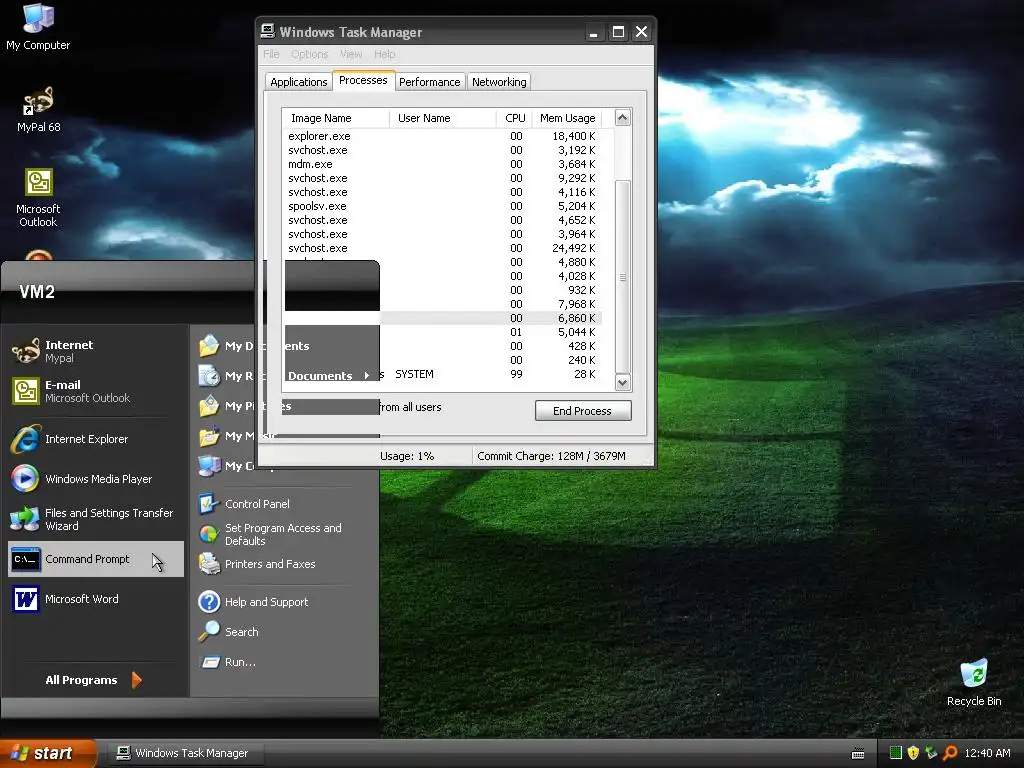Click process list scroll down arrow

pos(622,383)
